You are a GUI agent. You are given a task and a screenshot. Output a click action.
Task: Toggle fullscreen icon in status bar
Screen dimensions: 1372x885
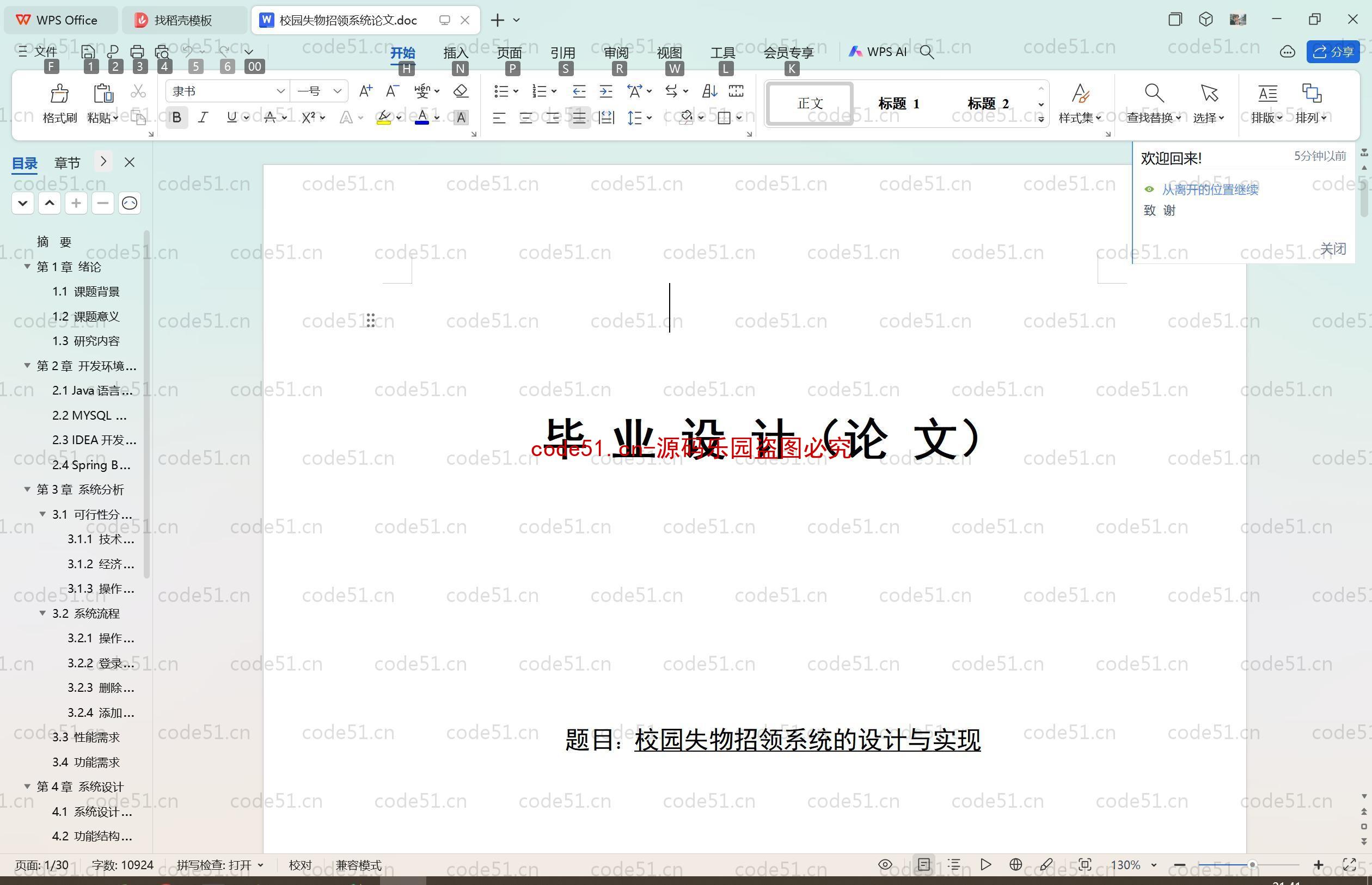click(1350, 864)
